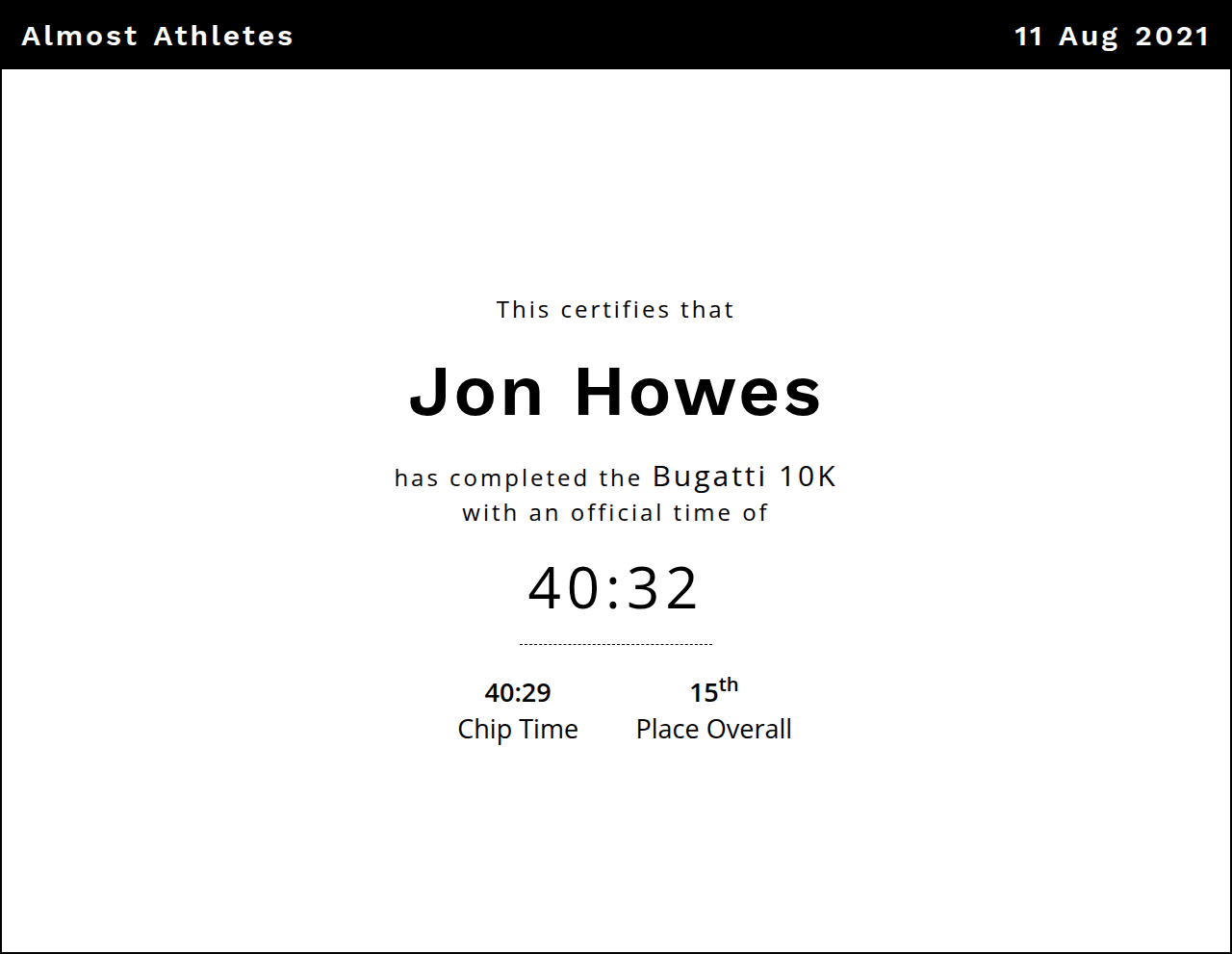Click the 15th place number

click(713, 690)
